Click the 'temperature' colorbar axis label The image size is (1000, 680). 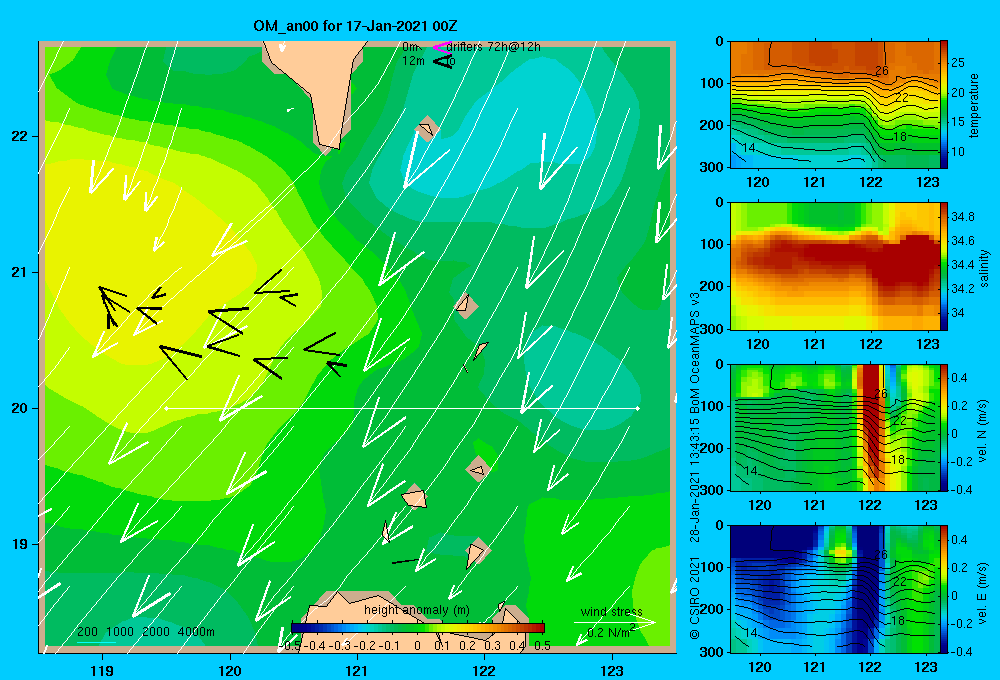pos(974,105)
